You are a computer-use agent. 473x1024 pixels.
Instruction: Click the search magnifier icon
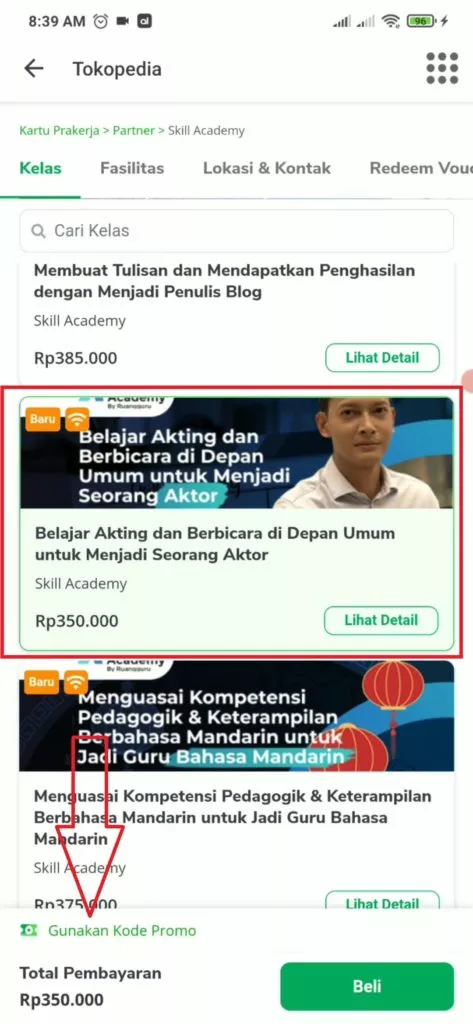click(39, 231)
